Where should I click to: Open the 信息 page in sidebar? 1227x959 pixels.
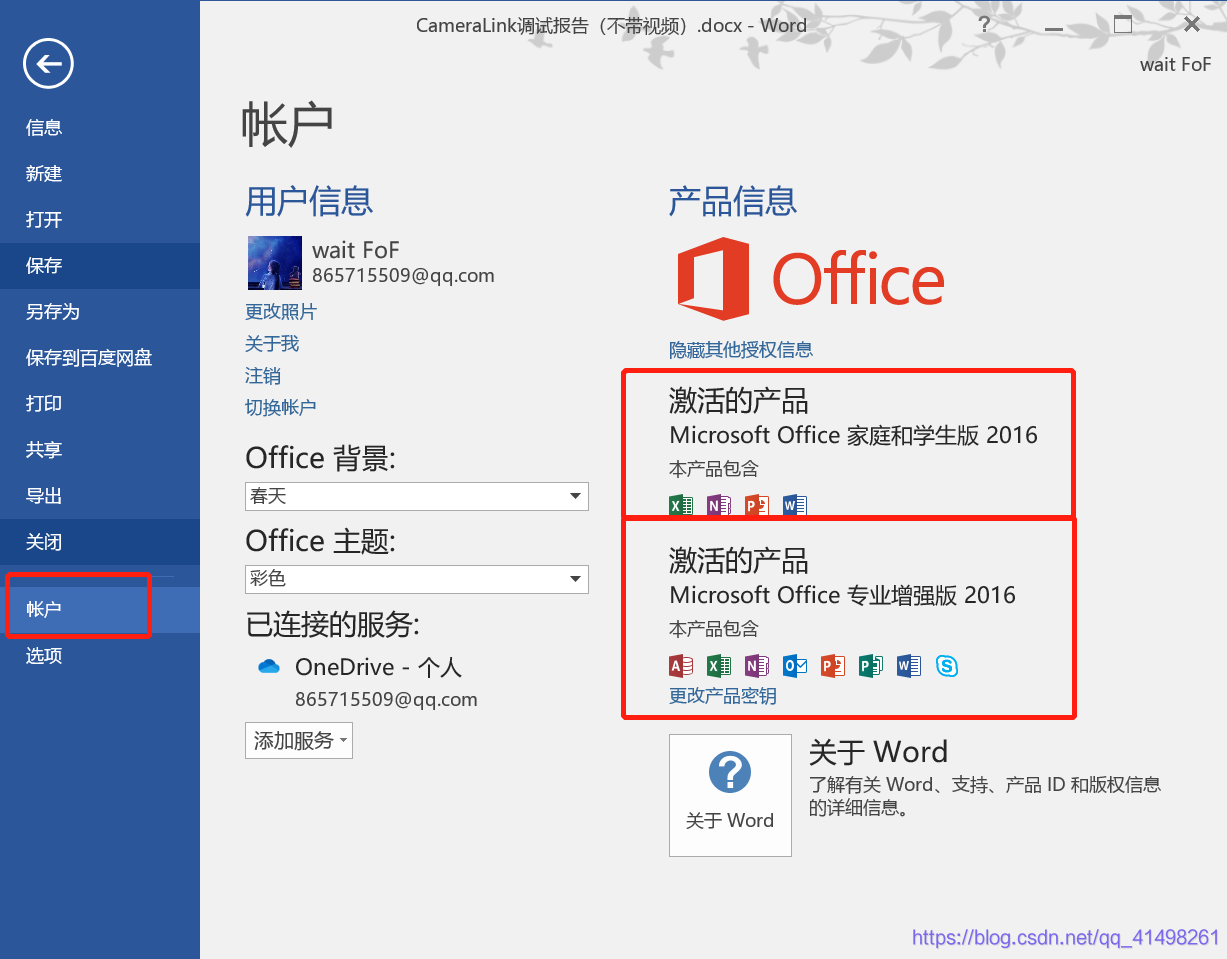click(100, 127)
